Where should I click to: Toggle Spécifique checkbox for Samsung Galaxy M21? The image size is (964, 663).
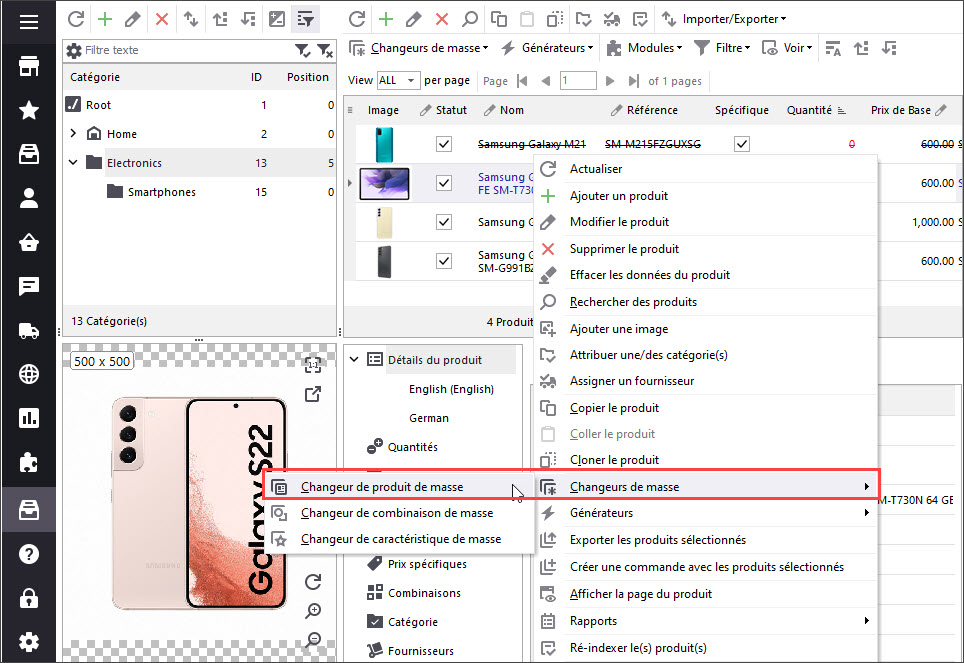click(x=742, y=144)
